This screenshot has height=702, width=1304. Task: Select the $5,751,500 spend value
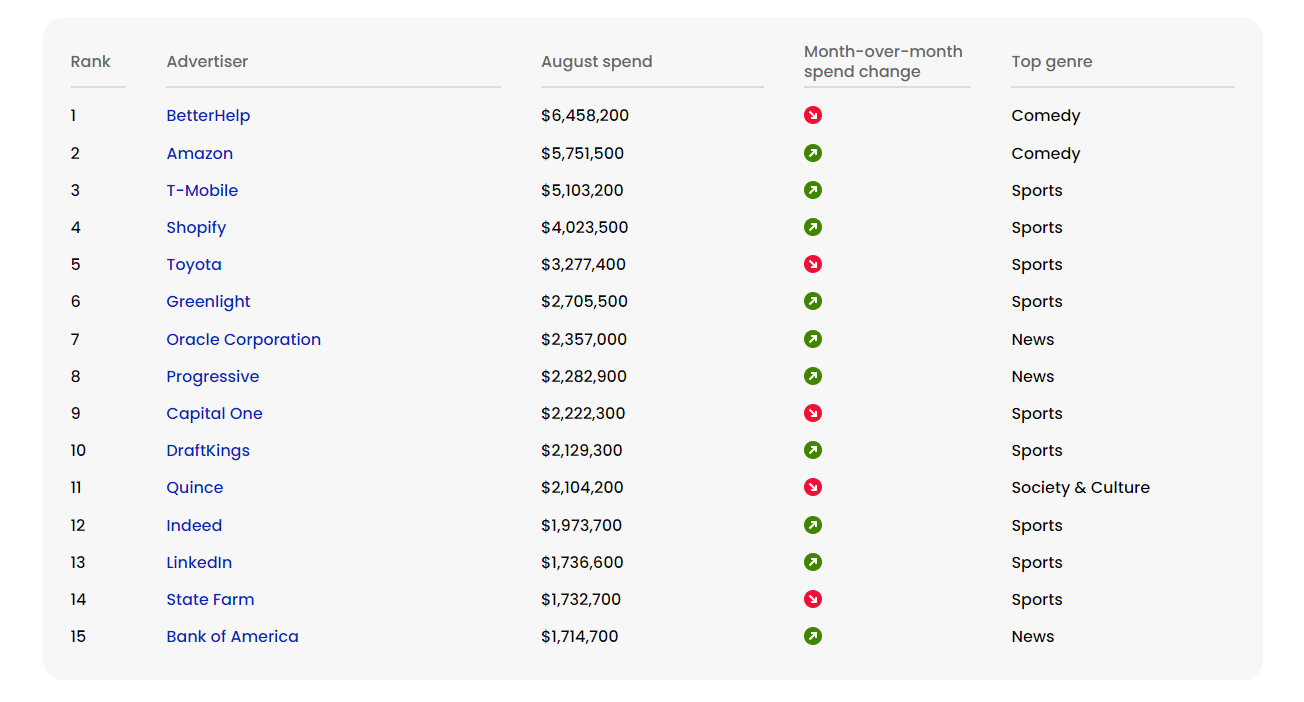click(582, 153)
